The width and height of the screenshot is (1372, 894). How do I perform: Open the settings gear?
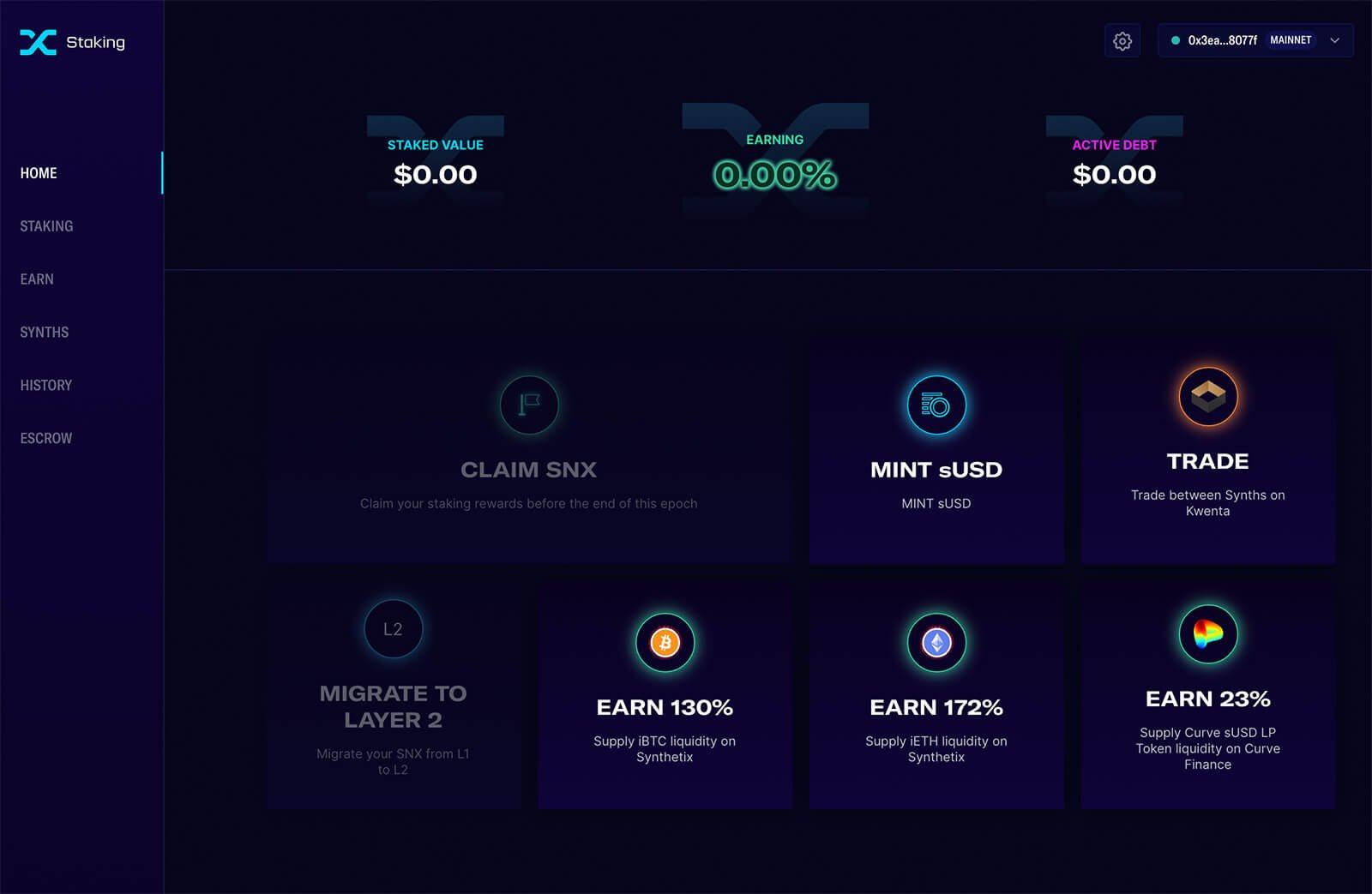pyautogui.click(x=1122, y=40)
